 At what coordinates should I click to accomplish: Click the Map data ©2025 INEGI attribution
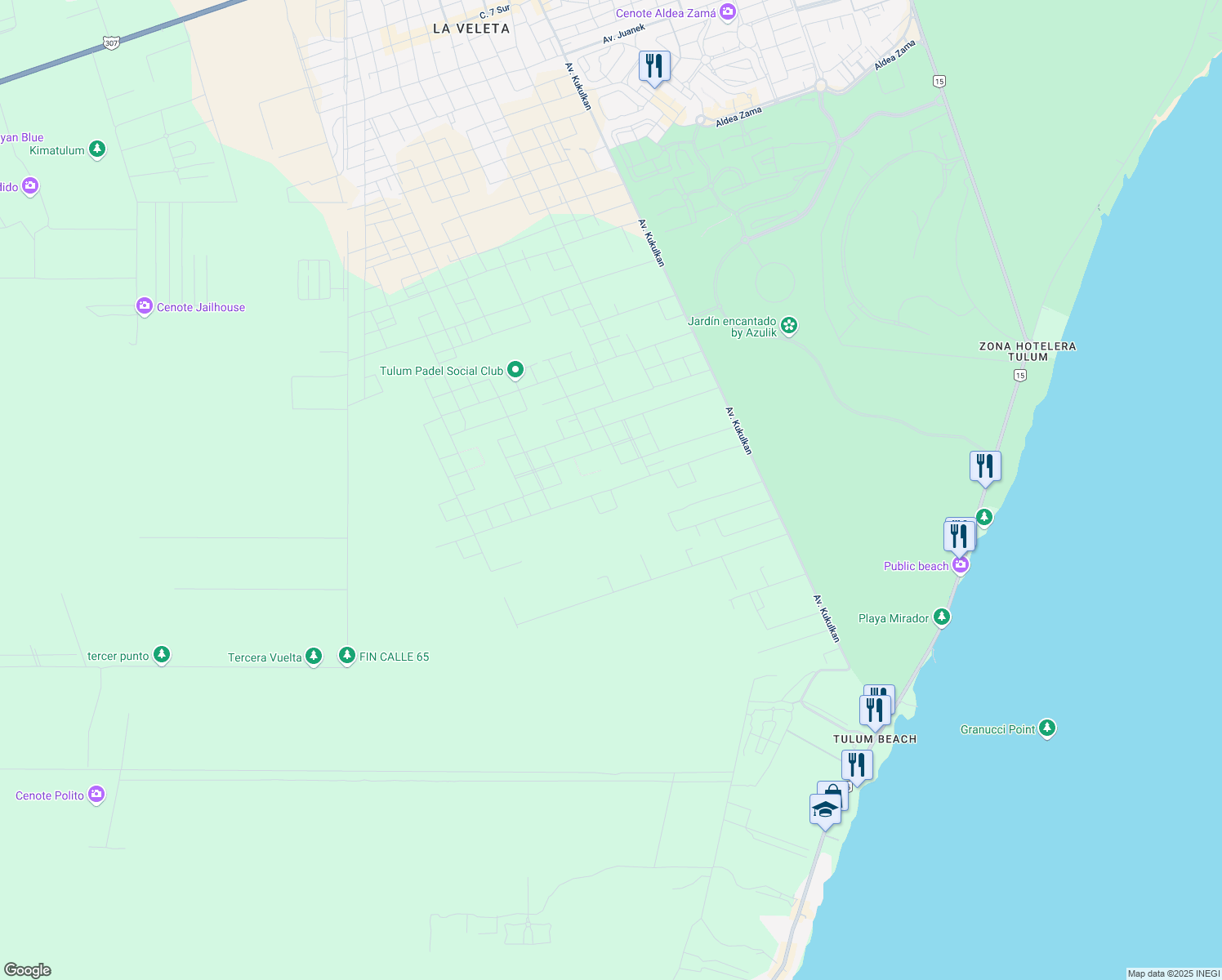[1173, 973]
